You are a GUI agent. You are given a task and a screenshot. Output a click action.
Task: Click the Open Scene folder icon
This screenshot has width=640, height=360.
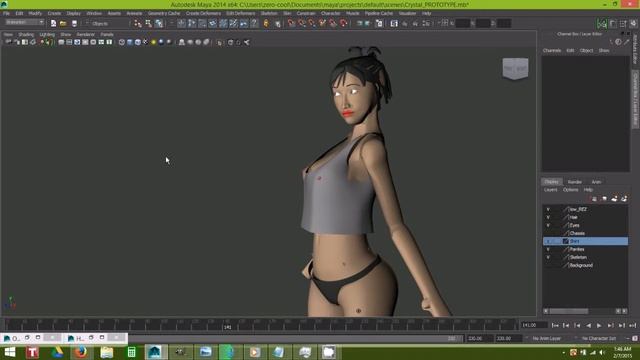[63, 24]
